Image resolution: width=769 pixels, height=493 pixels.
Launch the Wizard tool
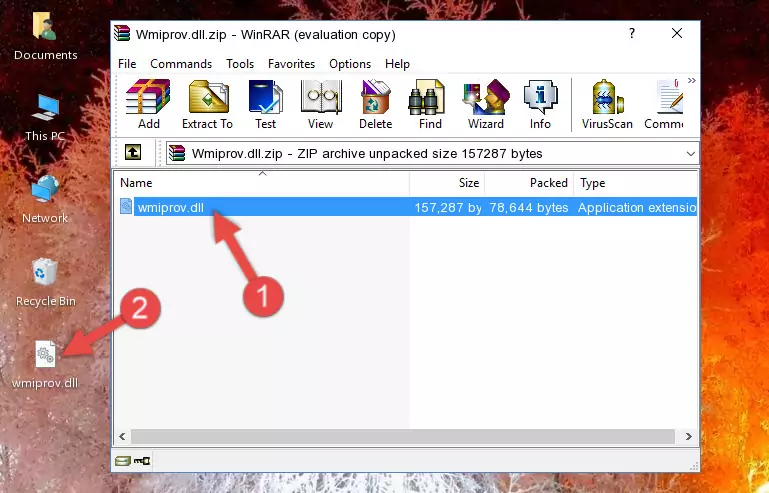coord(486,104)
